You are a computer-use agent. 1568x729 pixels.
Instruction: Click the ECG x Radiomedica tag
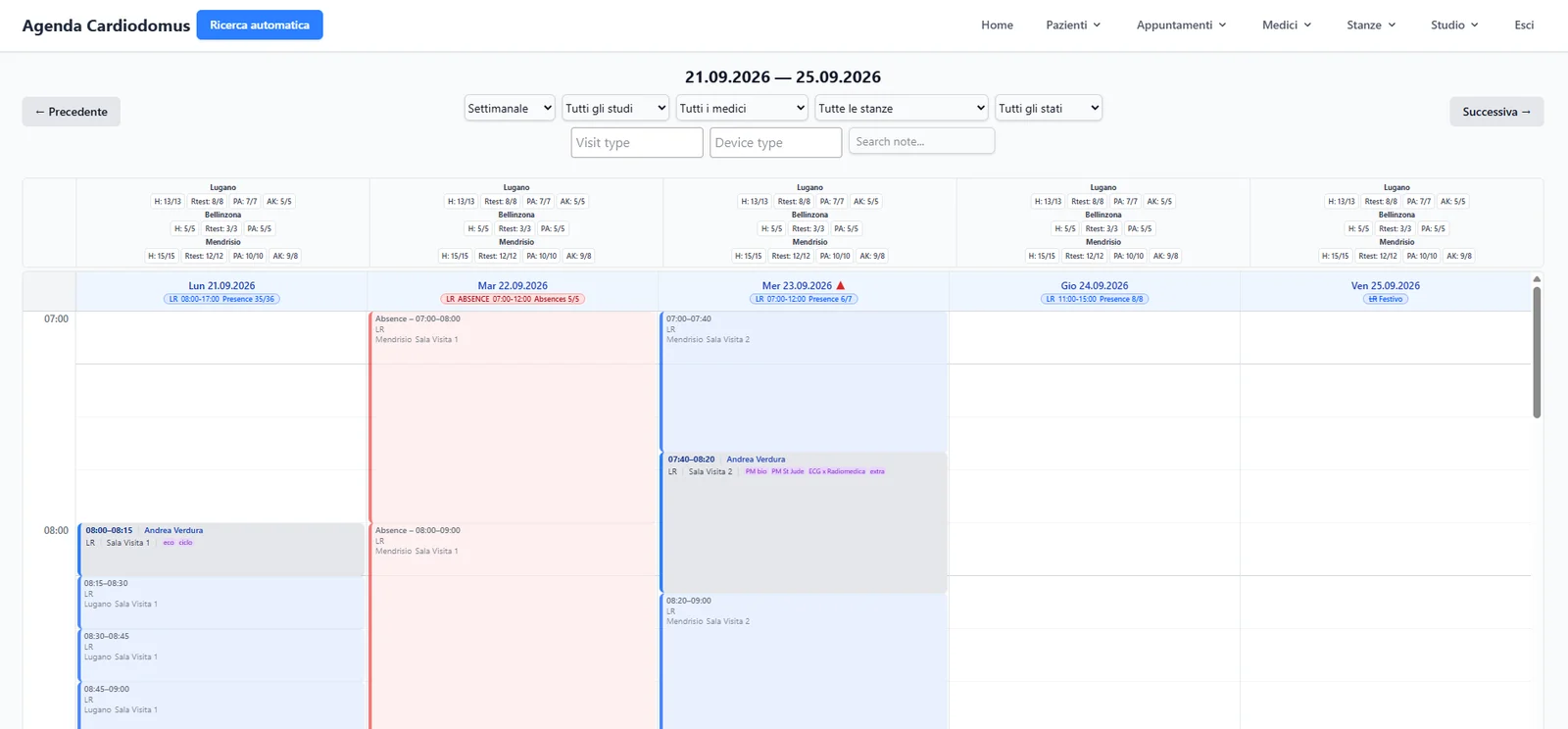coord(837,471)
